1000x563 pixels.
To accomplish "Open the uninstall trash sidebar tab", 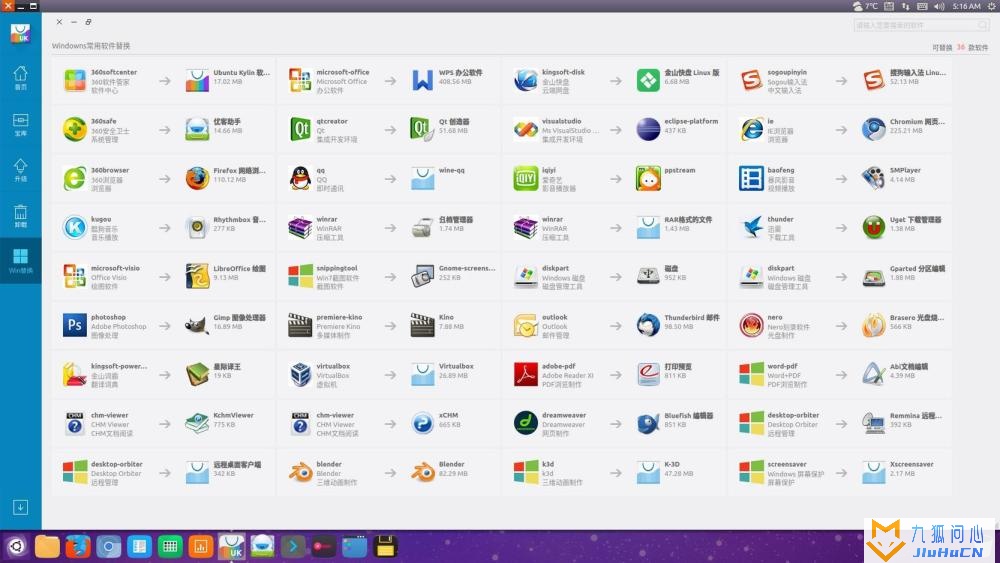I will pos(20,216).
